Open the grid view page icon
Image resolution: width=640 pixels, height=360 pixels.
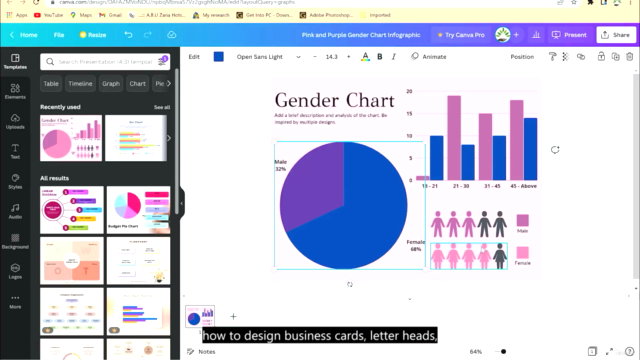coord(592,351)
